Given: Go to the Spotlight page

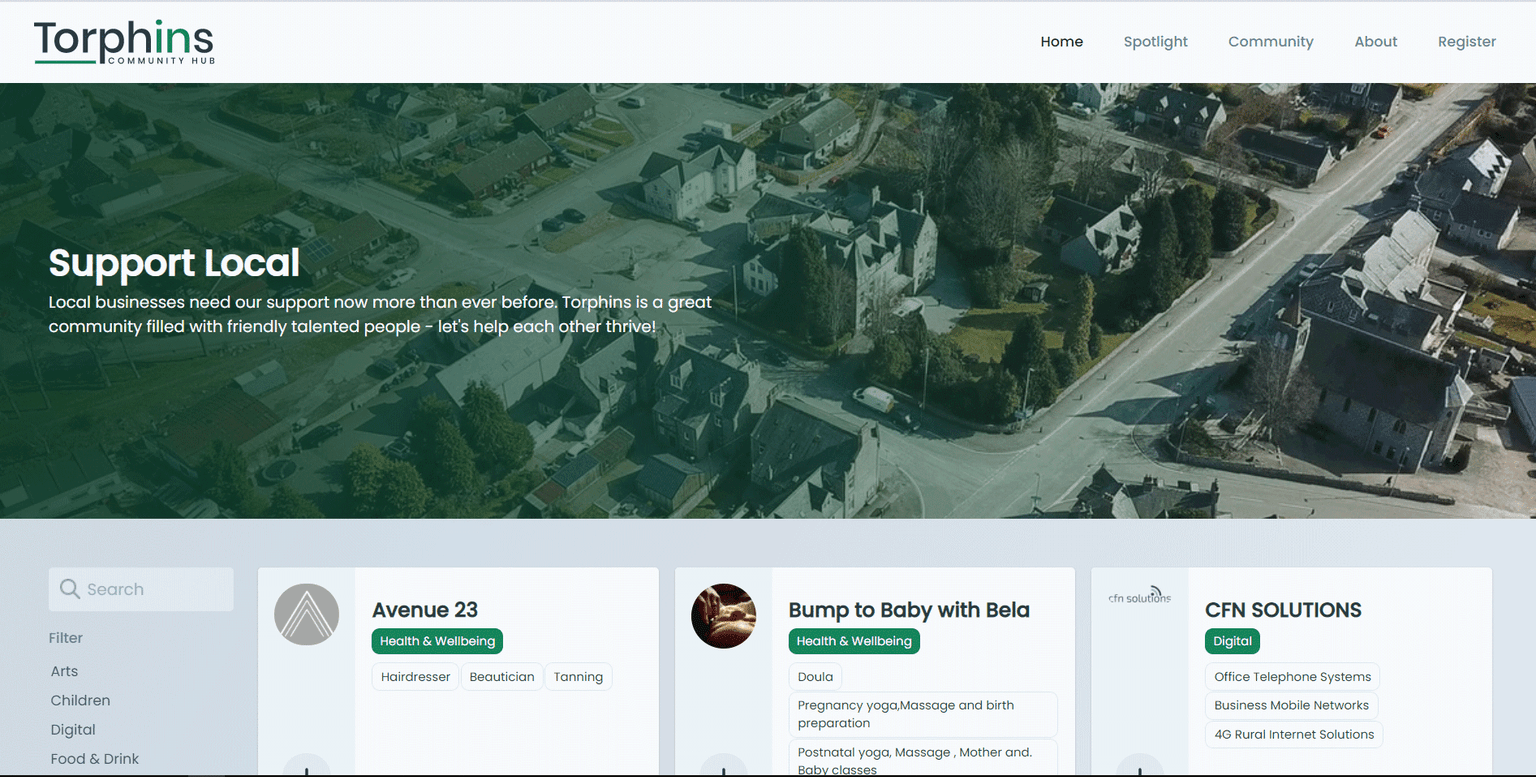Looking at the screenshot, I should 1155,42.
